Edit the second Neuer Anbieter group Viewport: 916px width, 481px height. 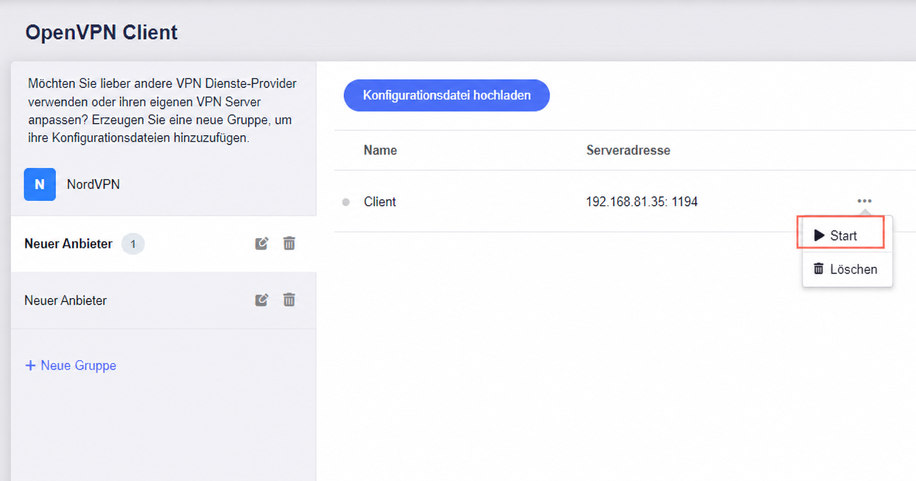point(262,300)
